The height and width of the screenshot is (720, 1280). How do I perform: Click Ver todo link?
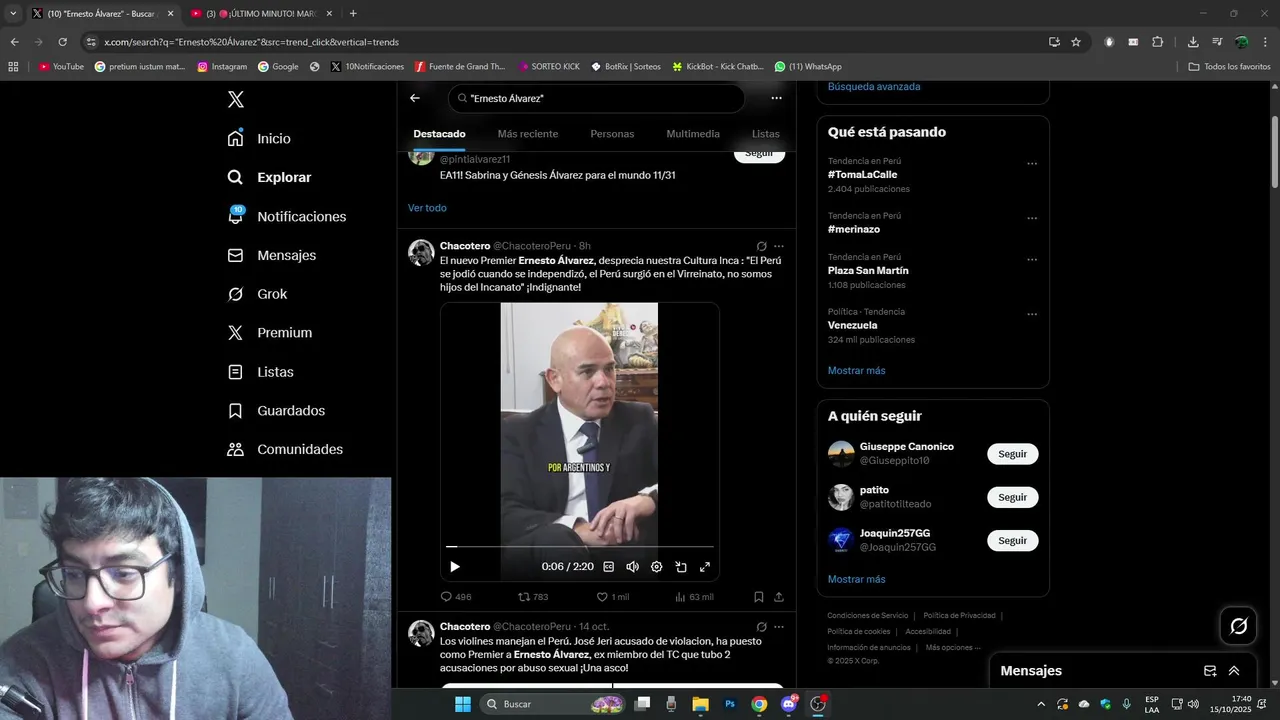click(x=427, y=208)
